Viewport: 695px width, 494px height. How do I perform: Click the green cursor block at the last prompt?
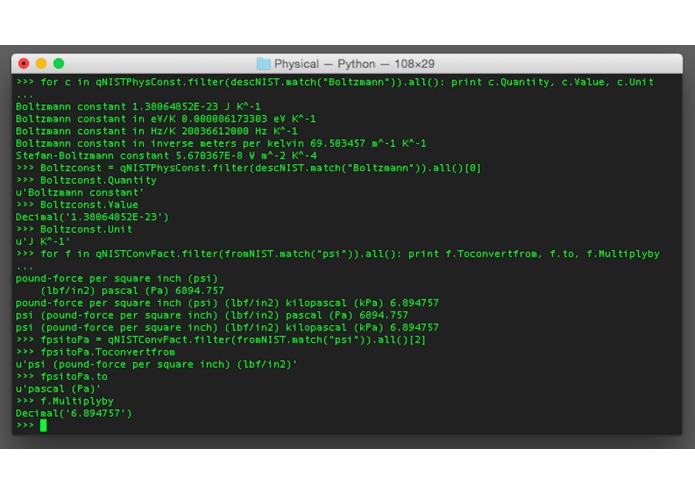tap(43, 425)
